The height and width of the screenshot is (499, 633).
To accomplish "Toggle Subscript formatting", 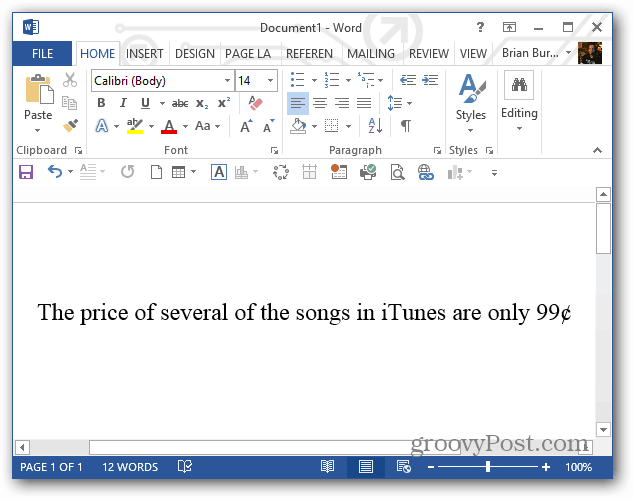I will (x=202, y=104).
